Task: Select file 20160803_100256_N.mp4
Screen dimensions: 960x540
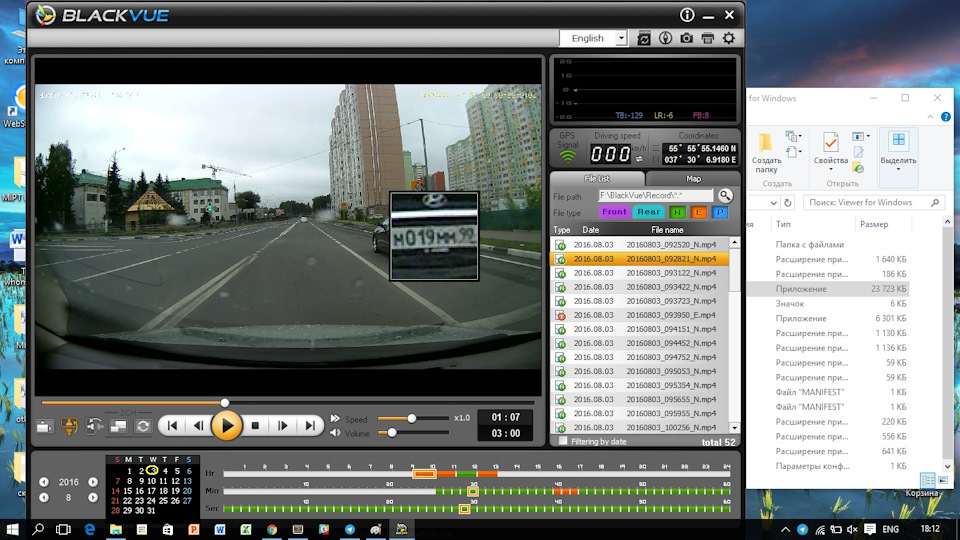Action: click(640, 427)
